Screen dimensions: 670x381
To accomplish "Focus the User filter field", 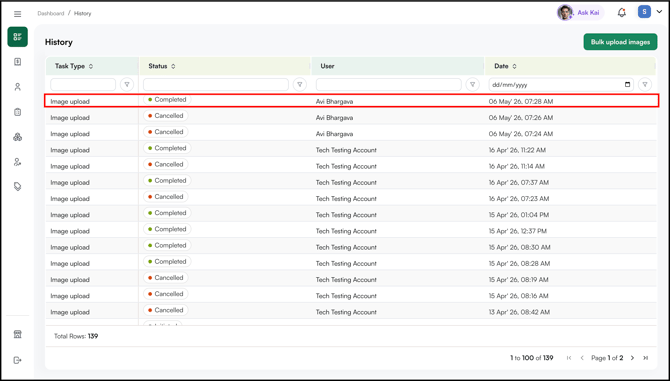I will point(388,85).
